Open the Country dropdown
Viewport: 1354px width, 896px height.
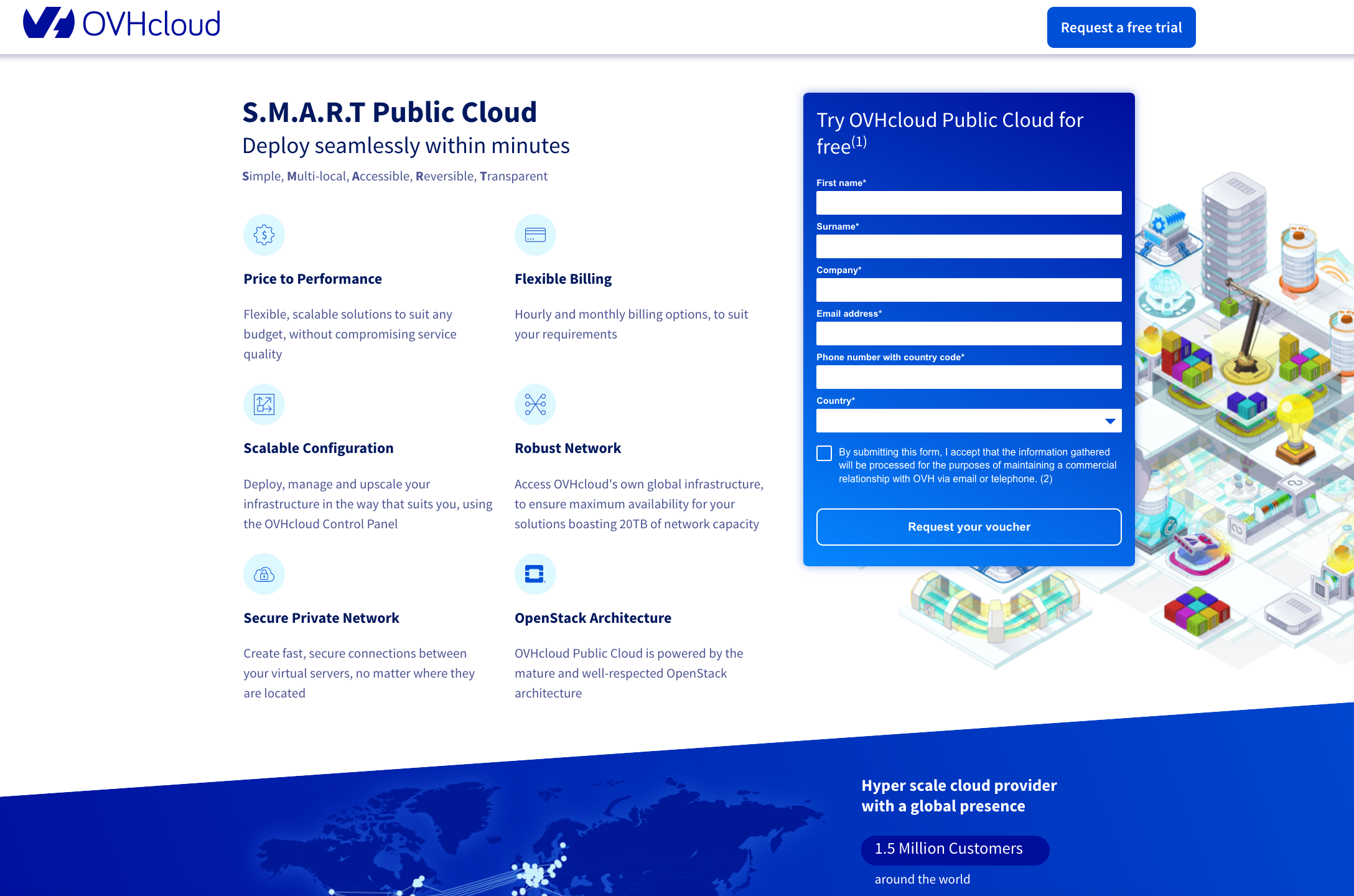tap(969, 421)
